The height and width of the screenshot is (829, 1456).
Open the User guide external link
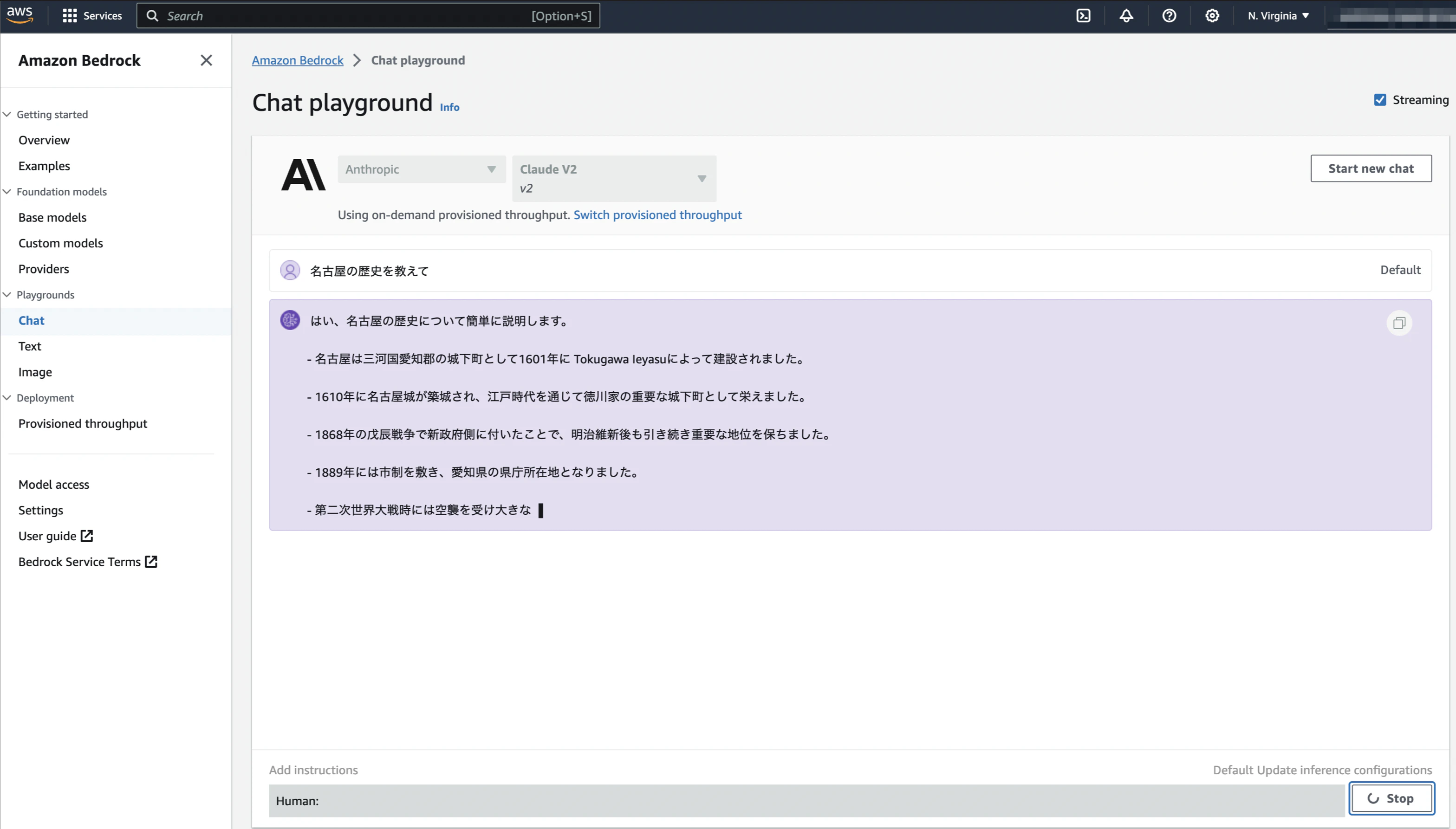(x=55, y=536)
